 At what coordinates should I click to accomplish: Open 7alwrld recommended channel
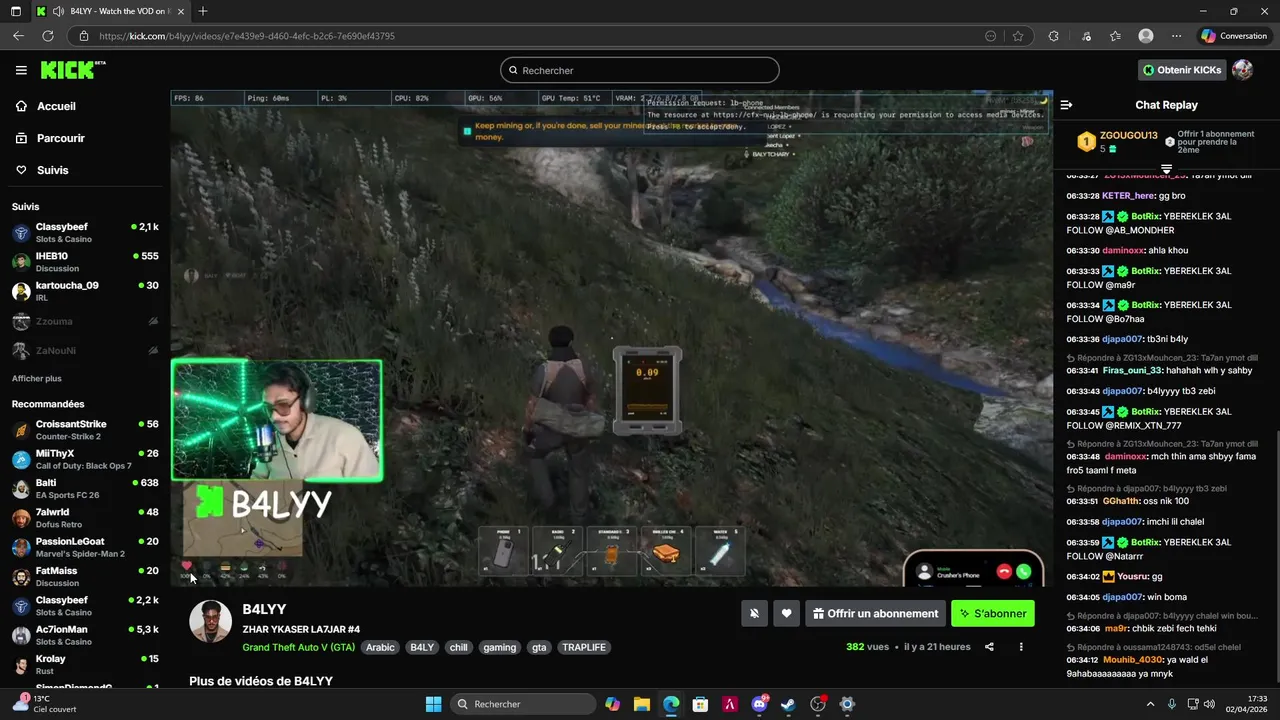[x=85, y=518]
